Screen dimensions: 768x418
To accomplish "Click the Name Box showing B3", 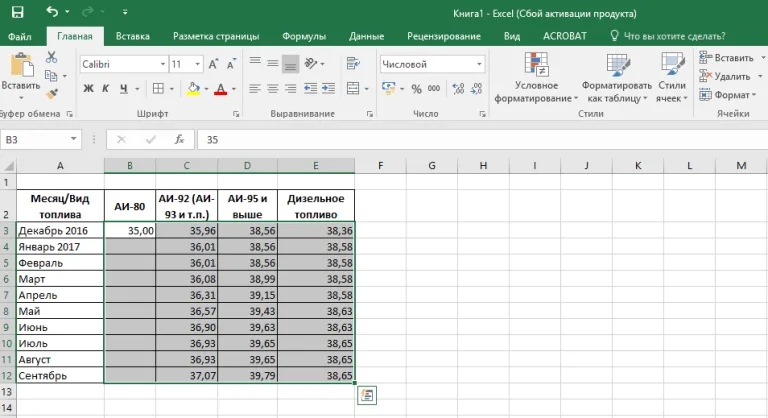I will [x=41, y=140].
